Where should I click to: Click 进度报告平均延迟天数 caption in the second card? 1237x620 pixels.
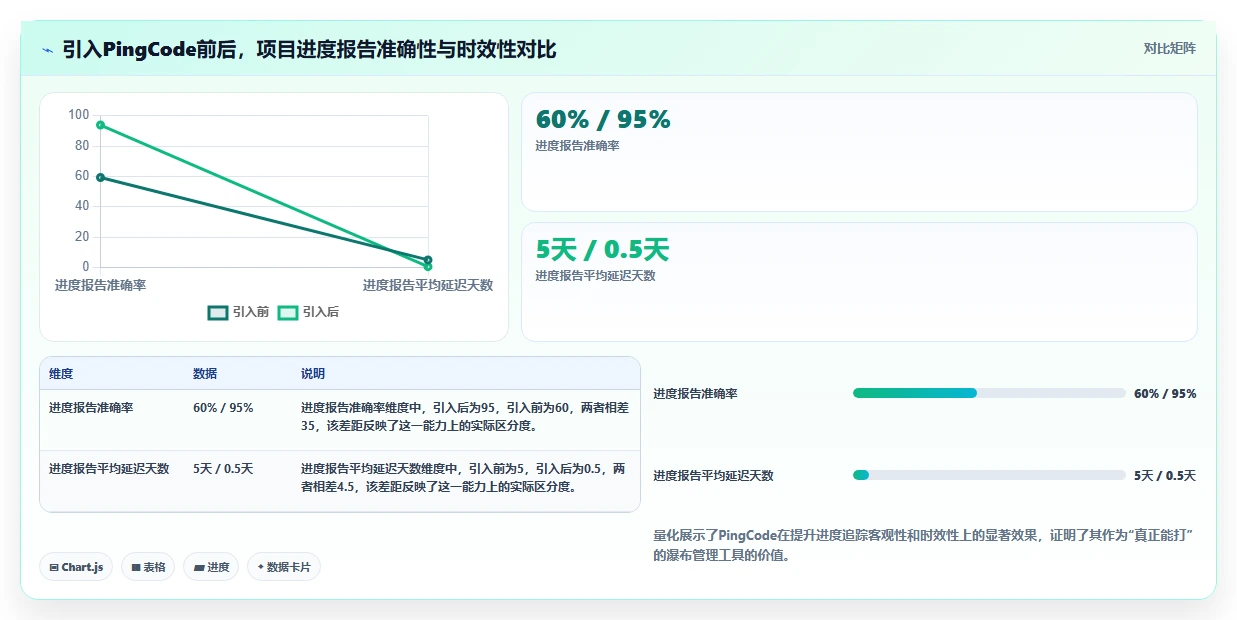click(x=595, y=276)
